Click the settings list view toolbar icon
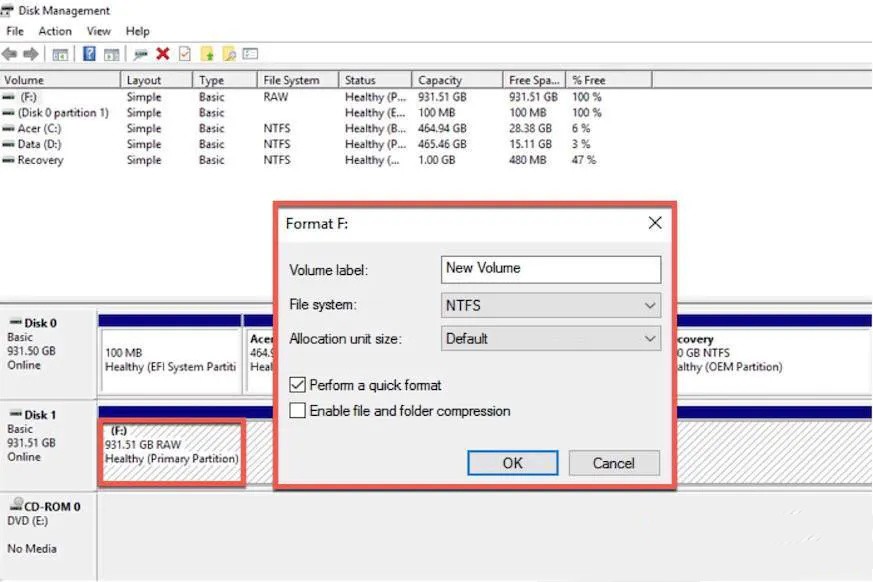The height and width of the screenshot is (582, 873). point(251,54)
